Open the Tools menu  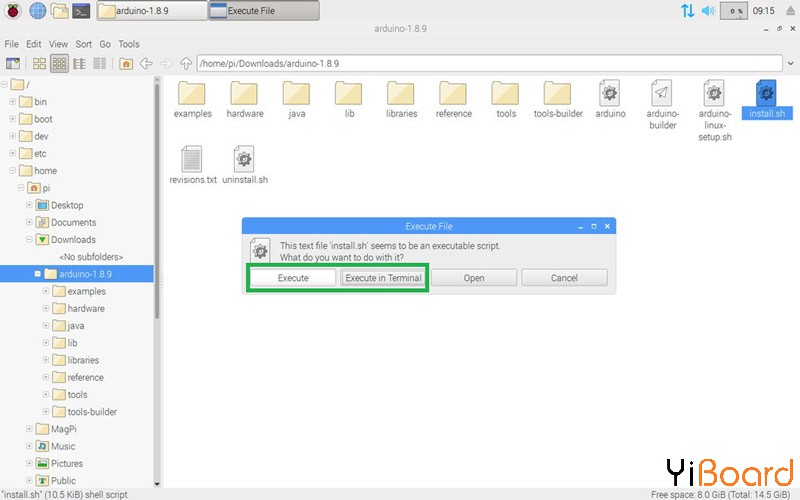click(129, 44)
